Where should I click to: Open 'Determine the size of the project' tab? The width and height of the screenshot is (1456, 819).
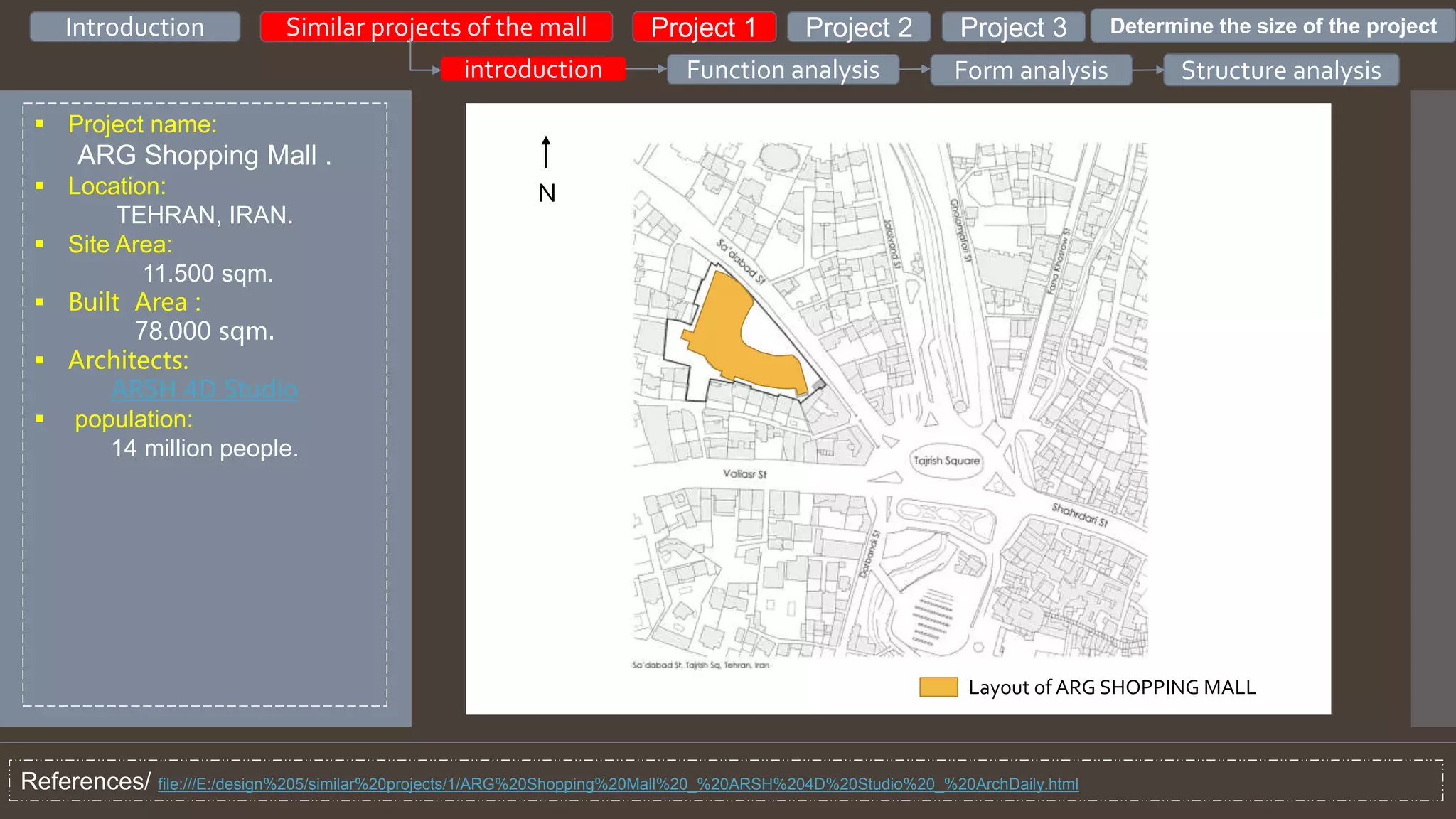pos(1273,26)
